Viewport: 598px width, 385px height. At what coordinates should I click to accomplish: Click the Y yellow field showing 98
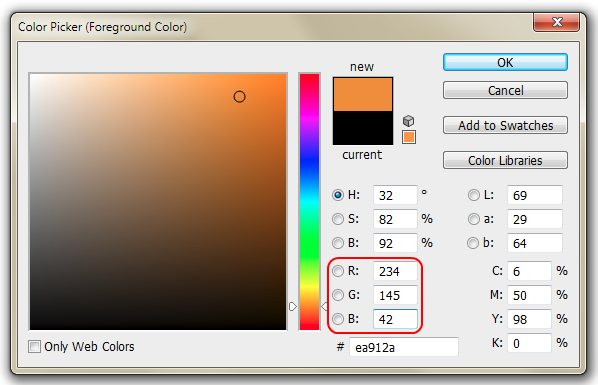pyautogui.click(x=529, y=319)
